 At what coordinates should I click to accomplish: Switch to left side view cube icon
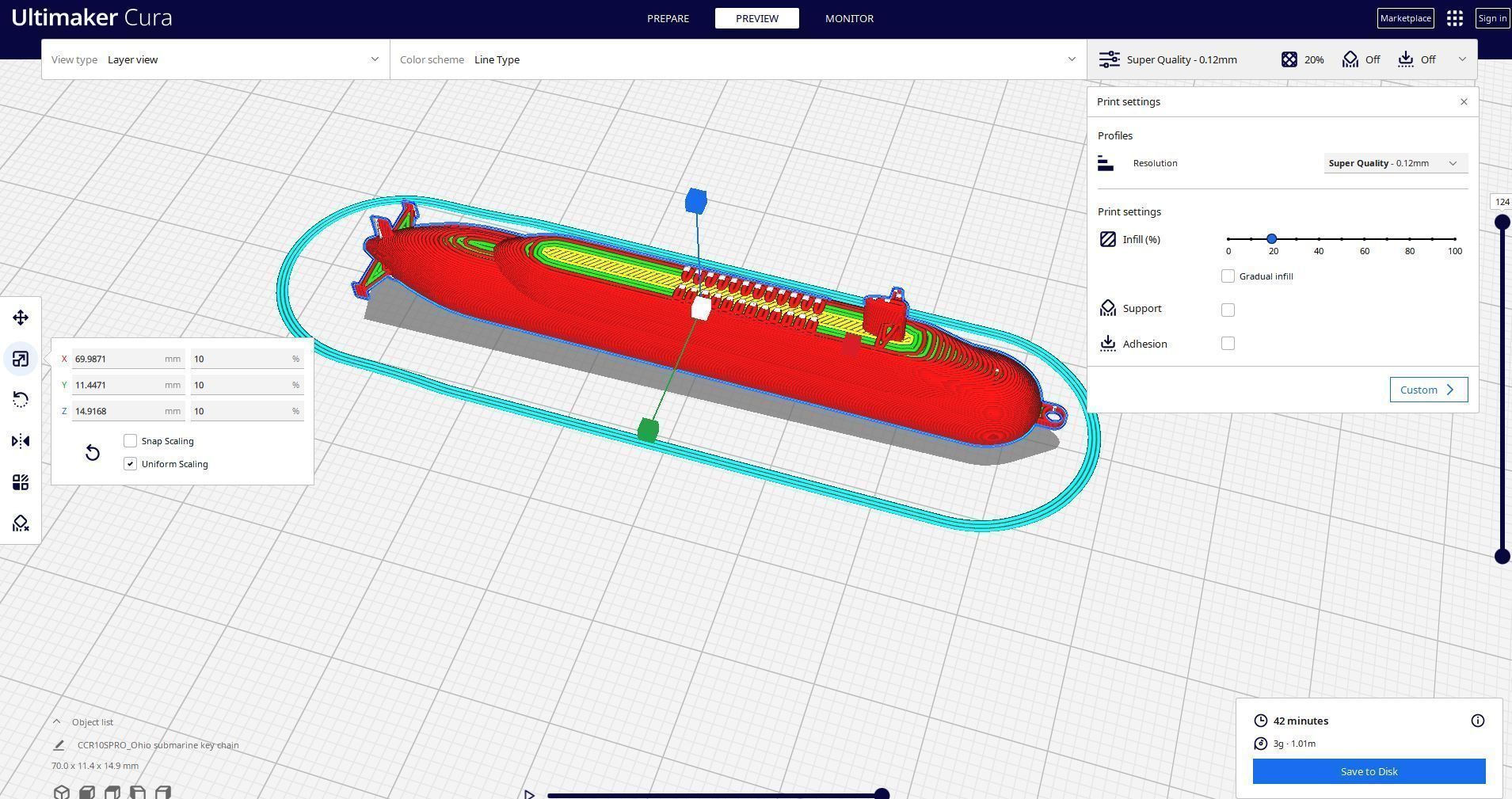coord(138,792)
